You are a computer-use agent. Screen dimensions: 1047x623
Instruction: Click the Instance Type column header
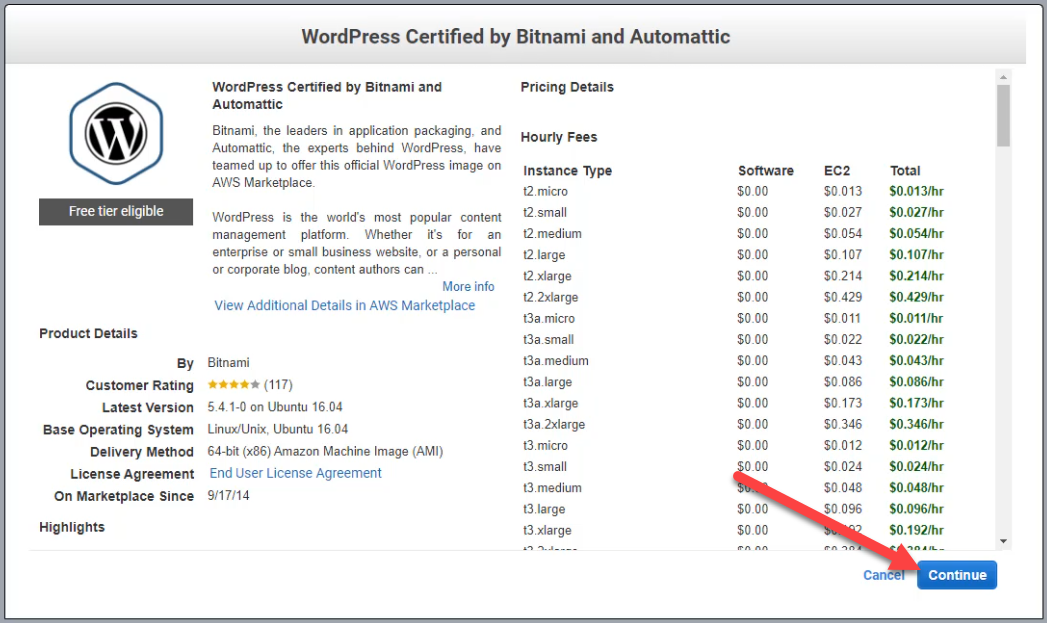(568, 171)
